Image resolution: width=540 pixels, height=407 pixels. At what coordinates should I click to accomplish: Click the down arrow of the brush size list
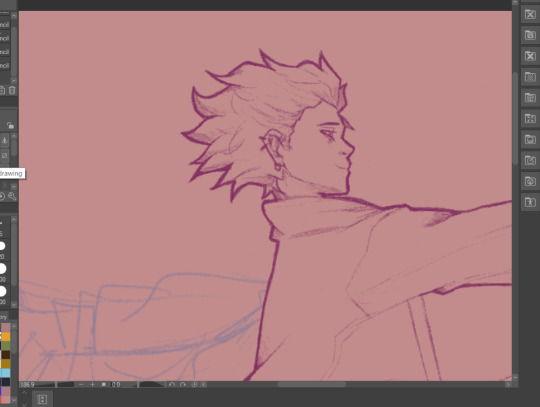click(14, 305)
